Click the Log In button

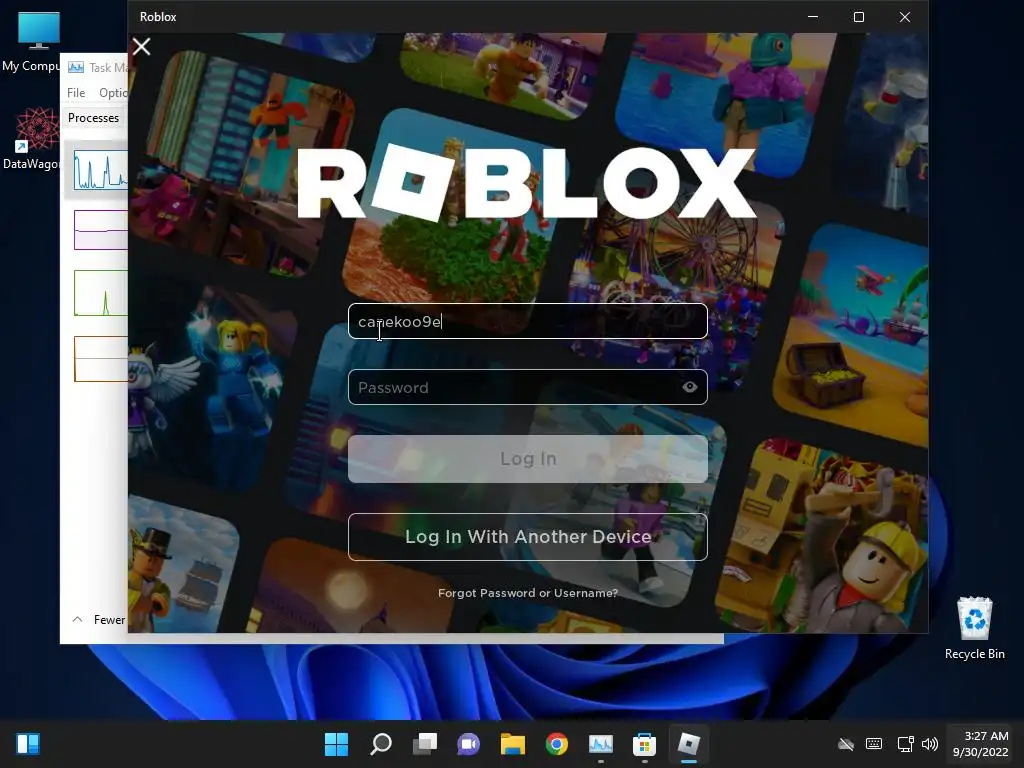pyautogui.click(x=528, y=459)
